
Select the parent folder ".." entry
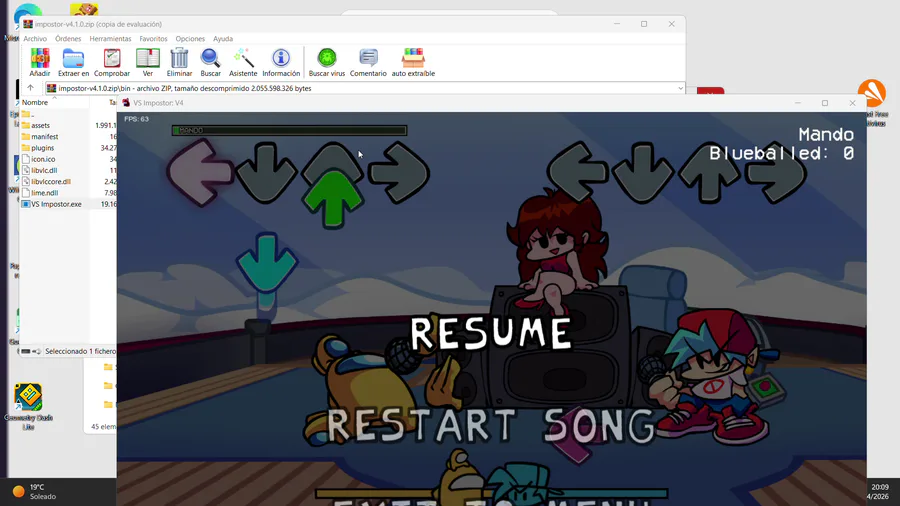pyautogui.click(x=28, y=114)
